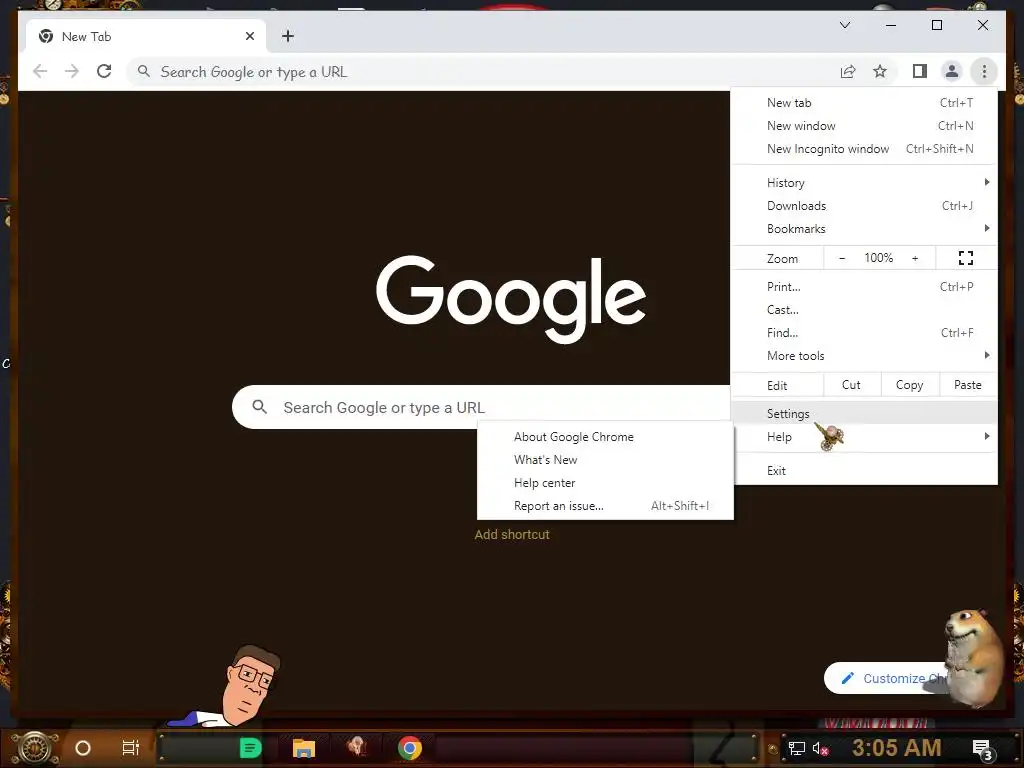This screenshot has height=768, width=1024.
Task: Click the forward navigation arrow
Action: click(72, 71)
